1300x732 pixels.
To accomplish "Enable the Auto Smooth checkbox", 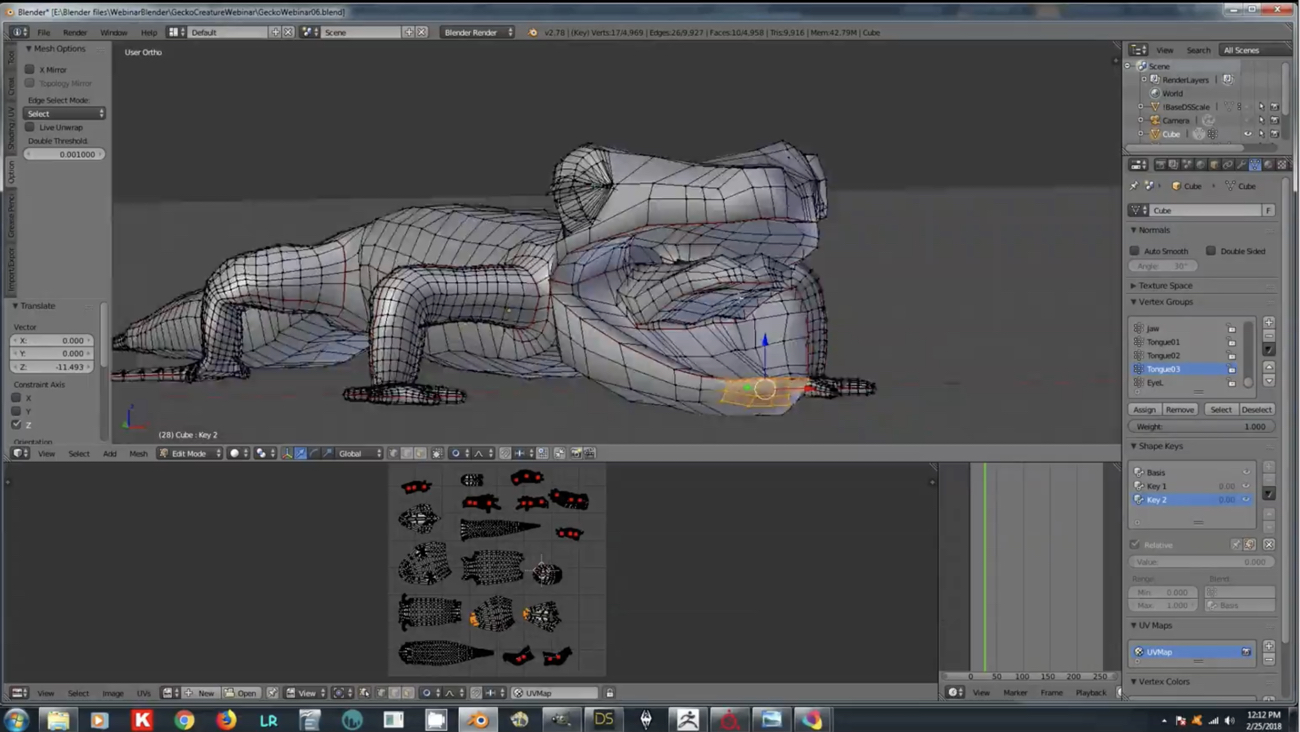I will tap(1135, 251).
